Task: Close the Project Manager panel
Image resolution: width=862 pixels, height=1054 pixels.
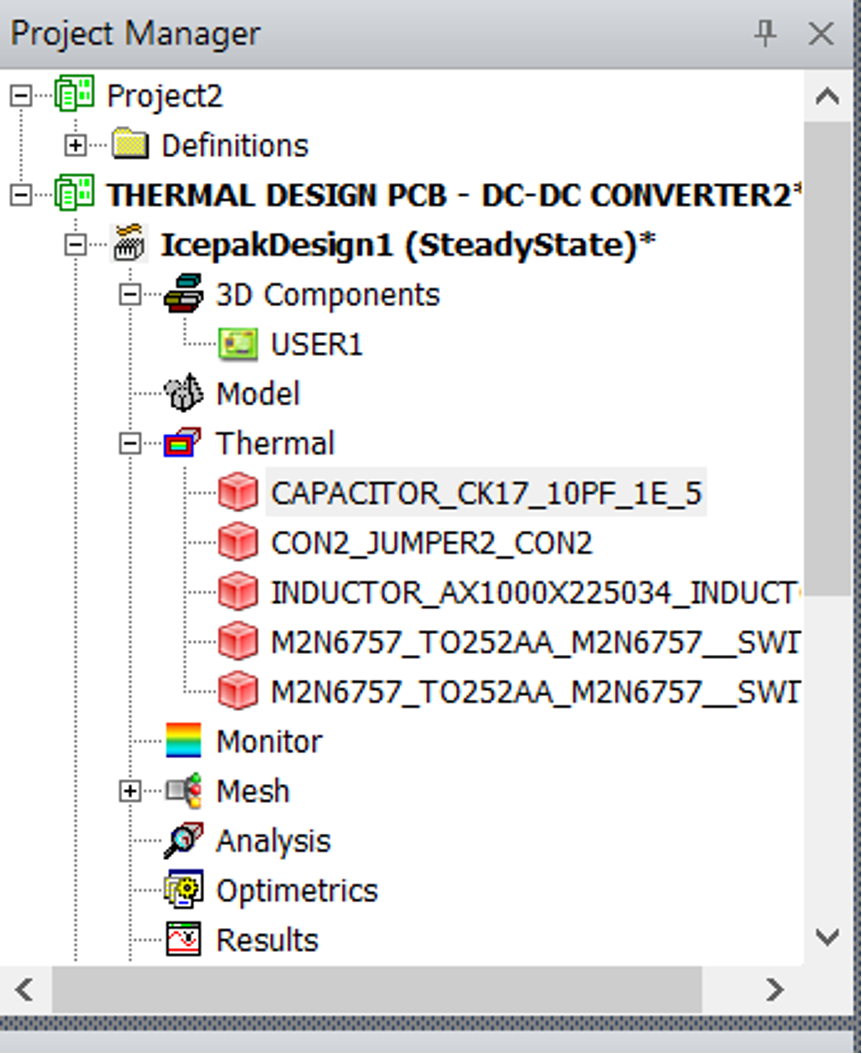Action: (821, 34)
